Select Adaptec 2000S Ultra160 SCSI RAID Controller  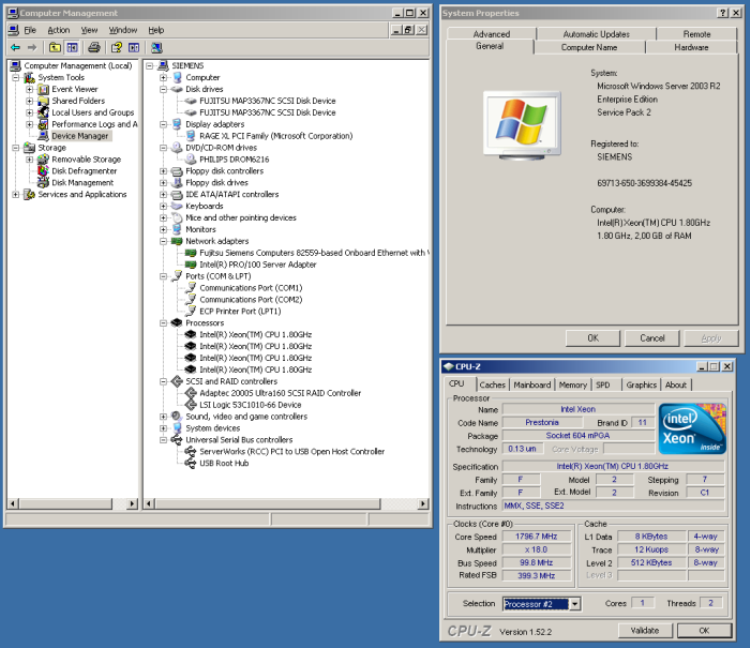[x=280, y=393]
